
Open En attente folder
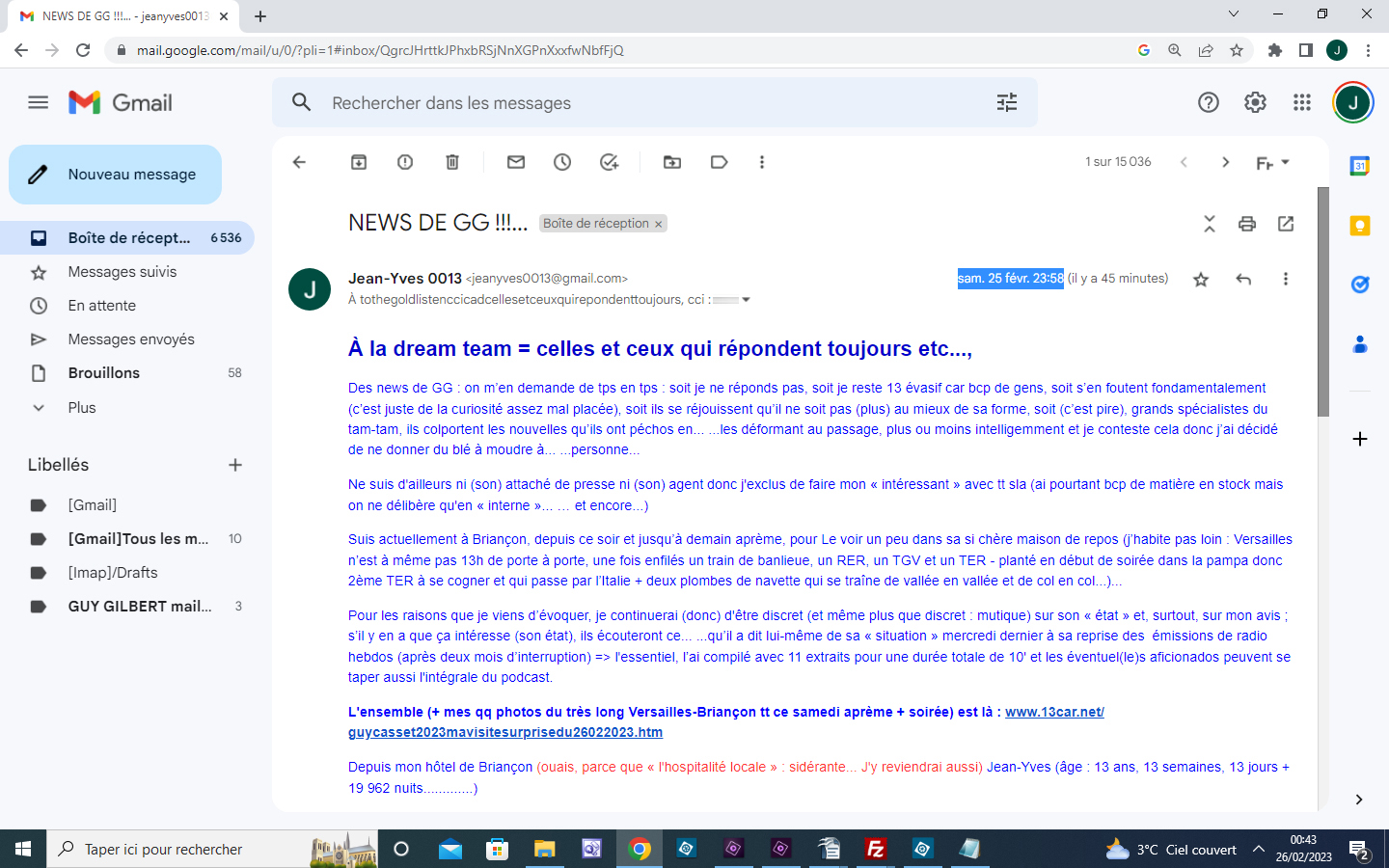(x=127, y=306)
